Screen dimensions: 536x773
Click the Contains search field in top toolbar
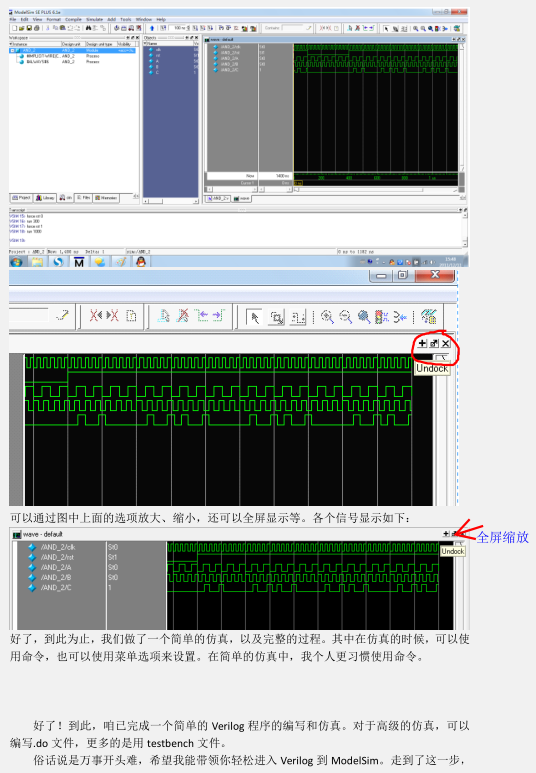(292, 28)
